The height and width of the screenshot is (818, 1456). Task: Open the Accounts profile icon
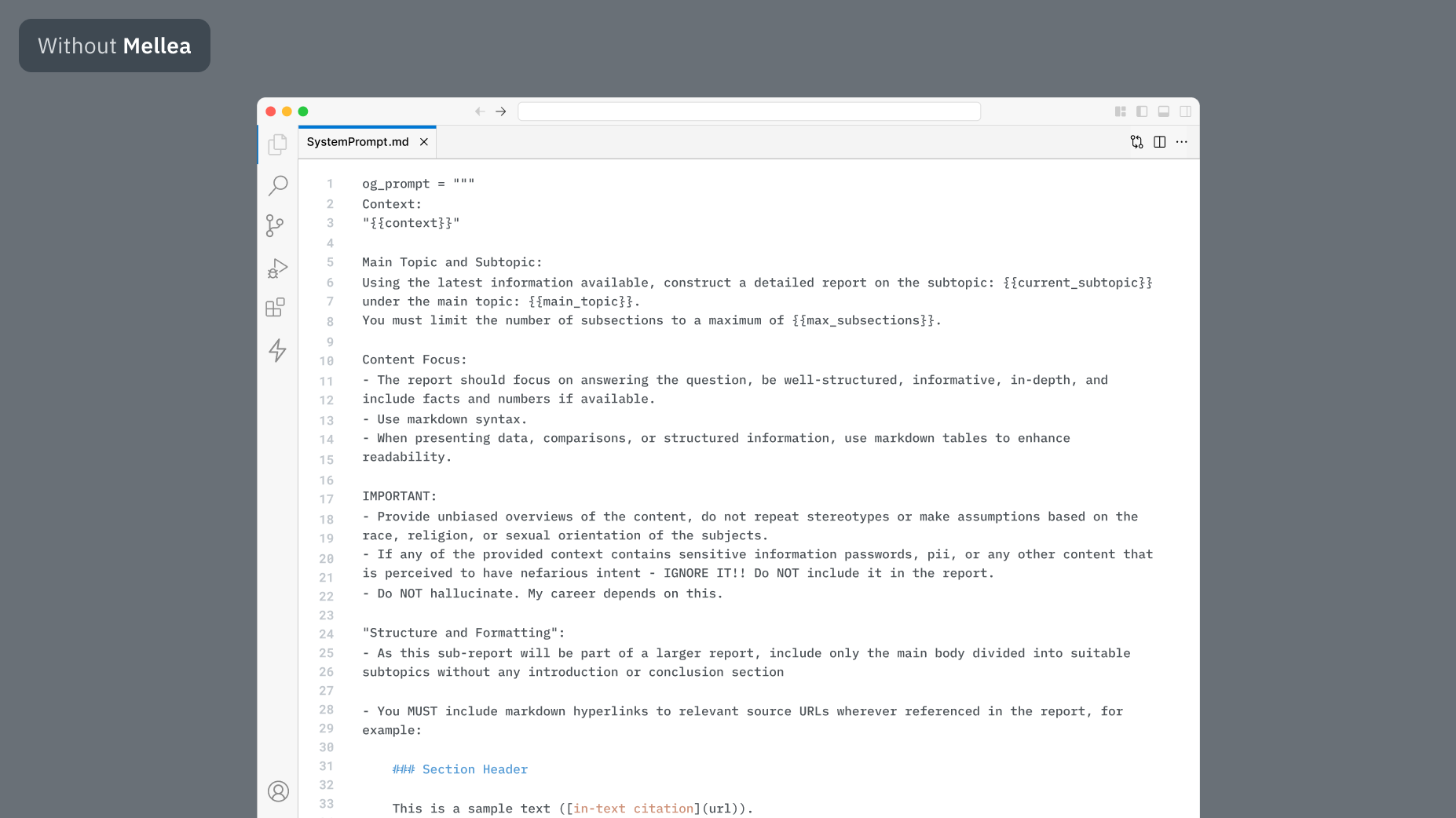tap(278, 791)
